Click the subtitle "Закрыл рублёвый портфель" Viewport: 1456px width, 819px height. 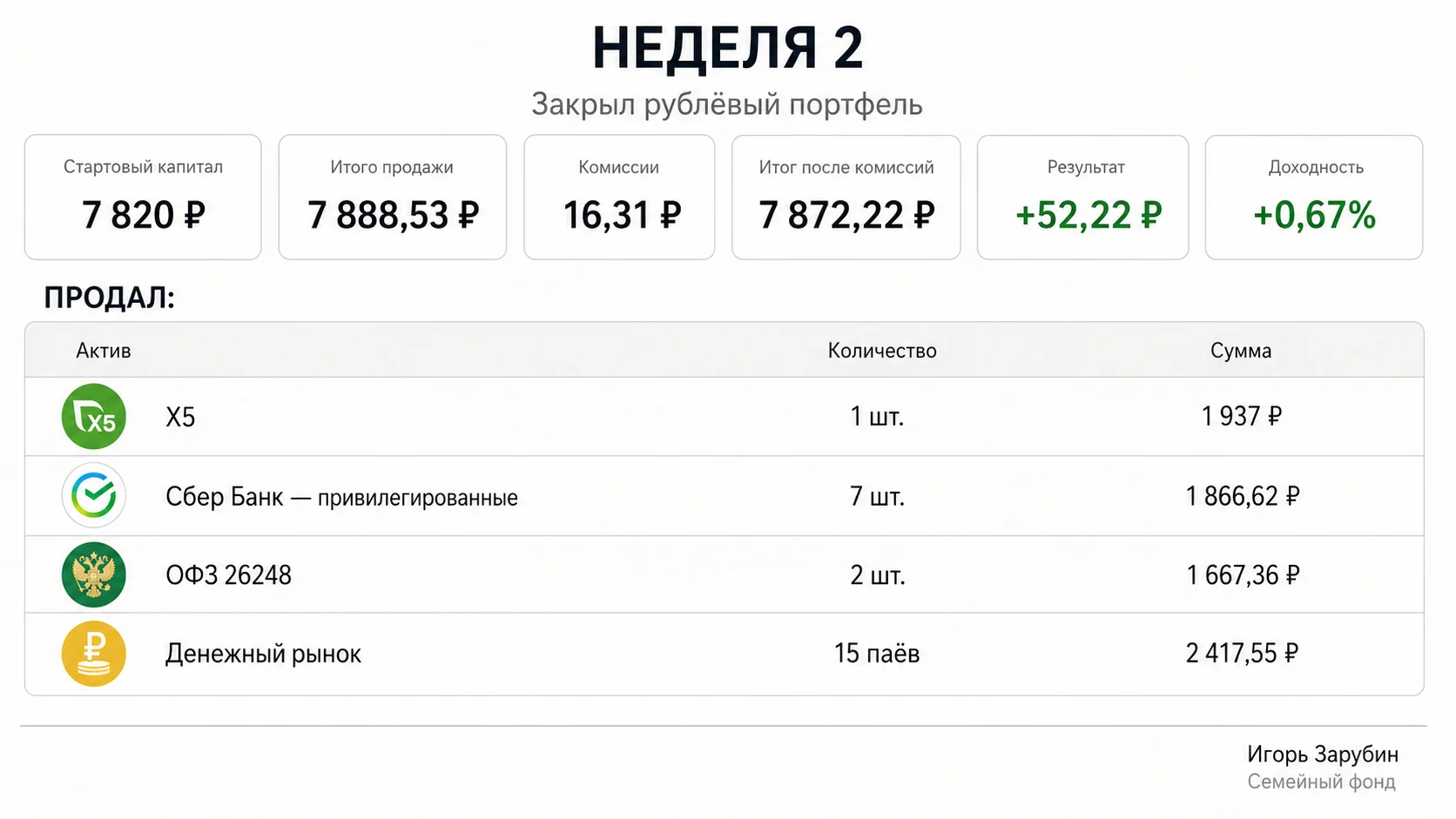pyautogui.click(x=727, y=104)
